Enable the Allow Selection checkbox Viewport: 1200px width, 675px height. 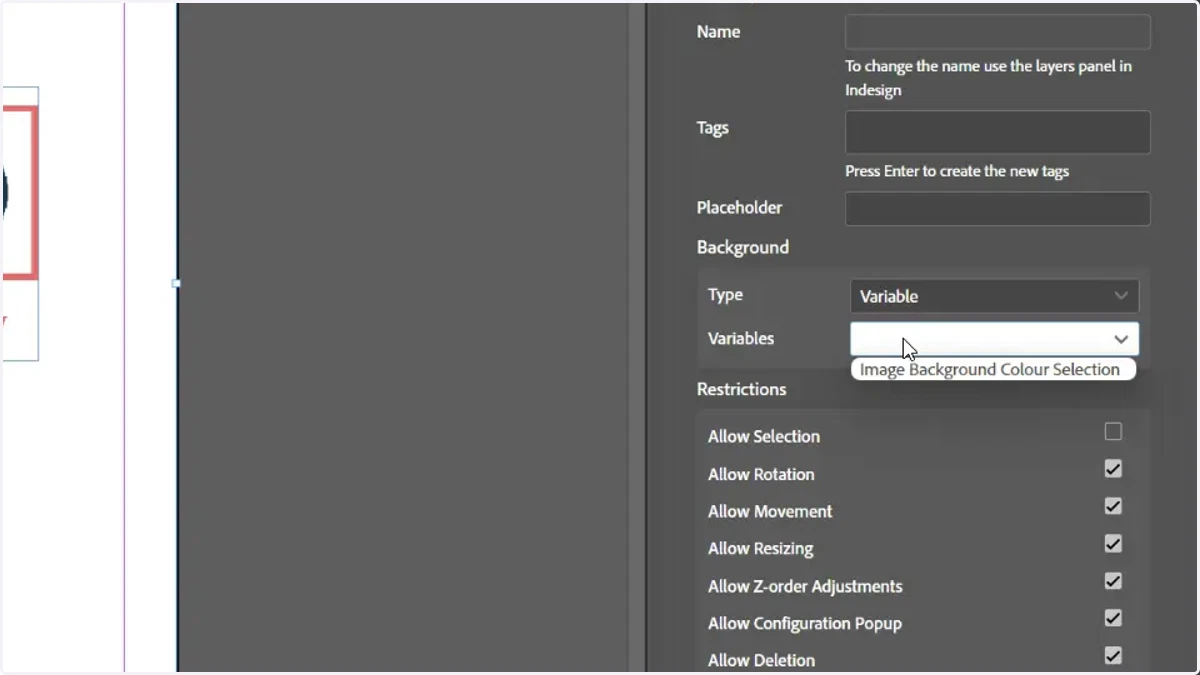1113,432
